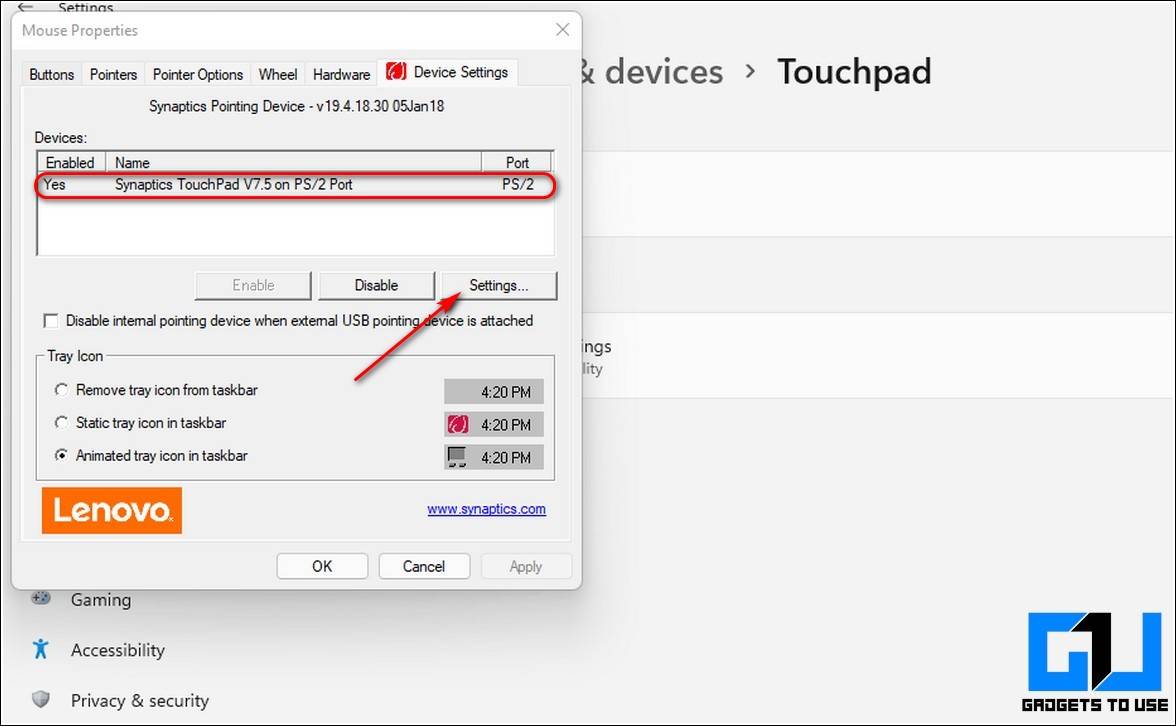
Task: Check Disable internal pointing device checkbox
Action: (x=51, y=321)
